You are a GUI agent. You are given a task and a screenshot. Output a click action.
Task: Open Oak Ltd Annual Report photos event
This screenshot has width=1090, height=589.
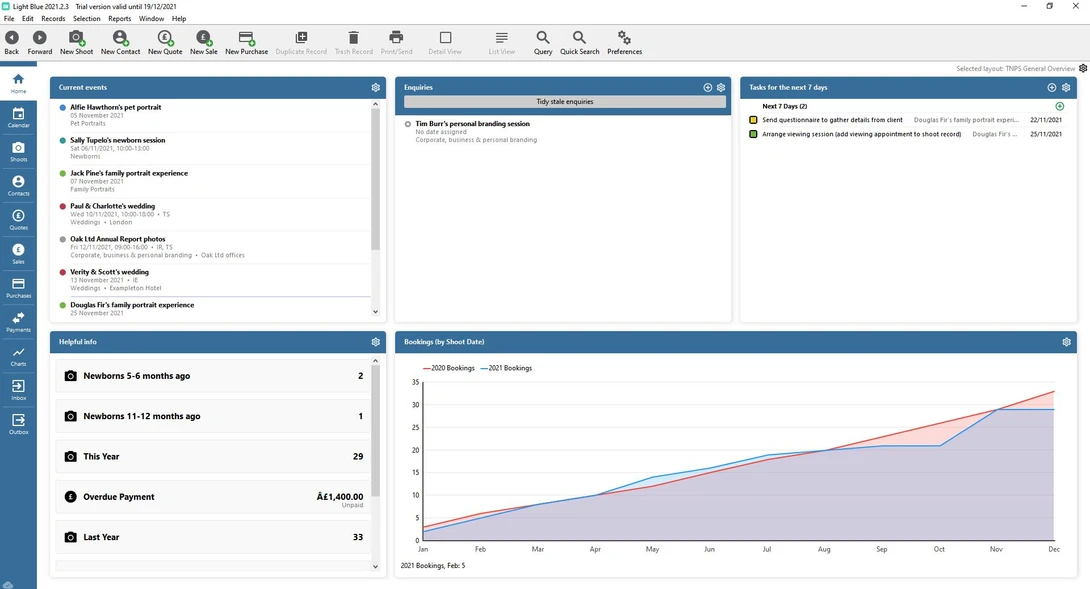coord(212,246)
